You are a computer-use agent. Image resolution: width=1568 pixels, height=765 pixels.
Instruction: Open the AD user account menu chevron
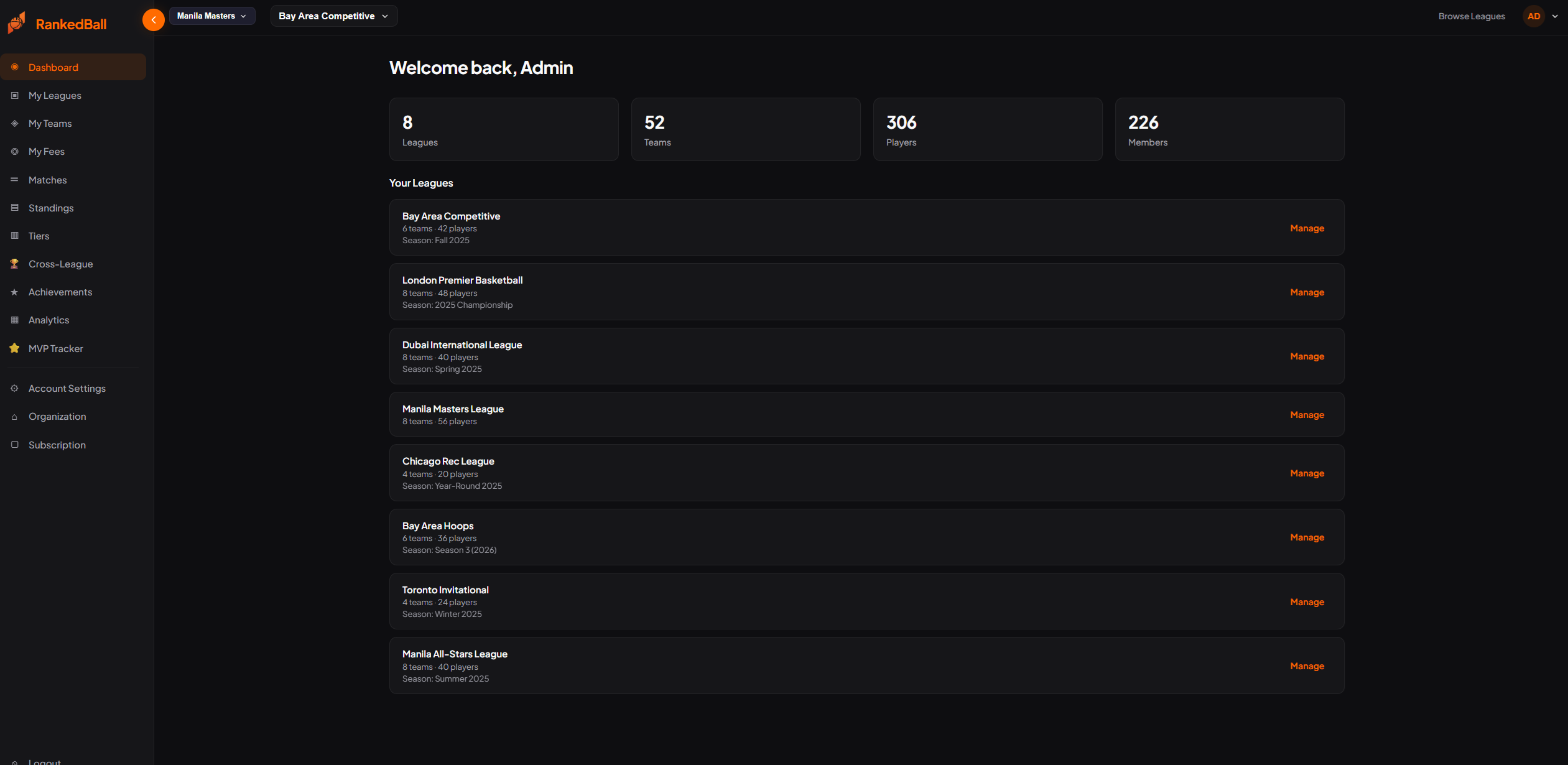(x=1554, y=16)
